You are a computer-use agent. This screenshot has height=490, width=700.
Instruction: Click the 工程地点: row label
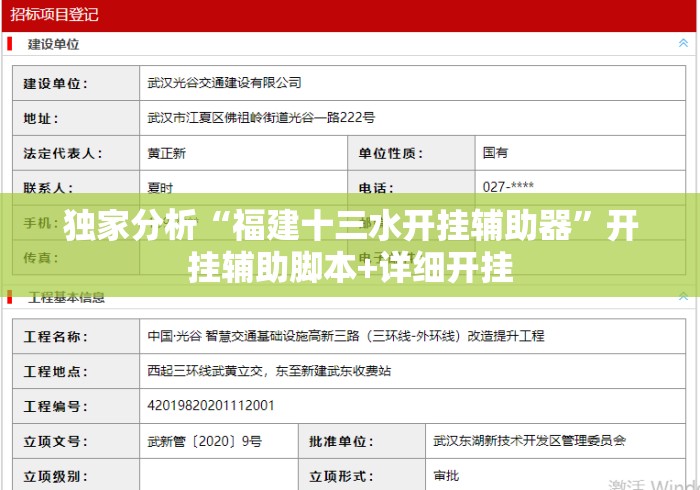(56, 371)
